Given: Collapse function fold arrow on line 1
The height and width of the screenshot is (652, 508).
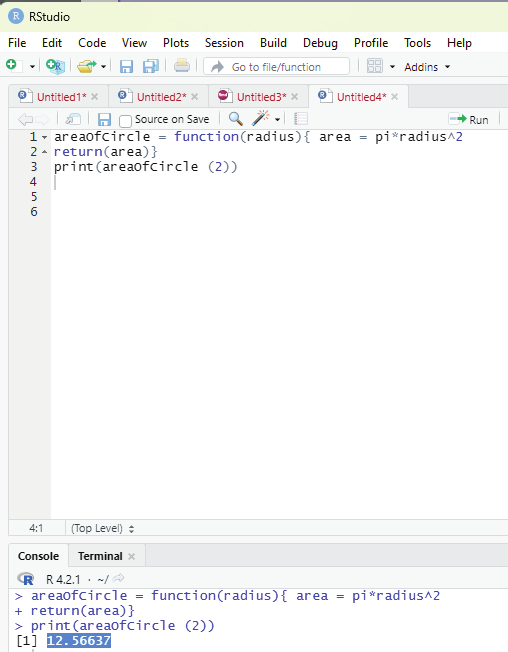Looking at the screenshot, I should [44, 137].
